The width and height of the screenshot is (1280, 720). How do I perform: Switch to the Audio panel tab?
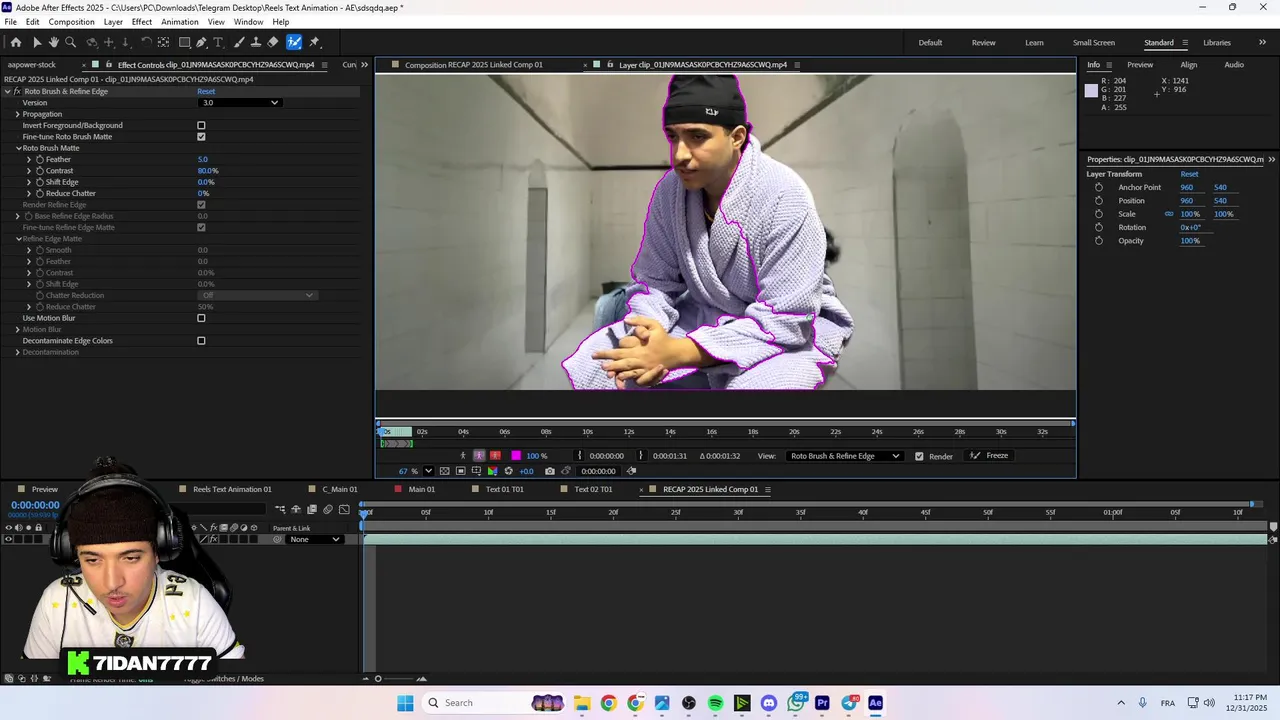(x=1234, y=65)
